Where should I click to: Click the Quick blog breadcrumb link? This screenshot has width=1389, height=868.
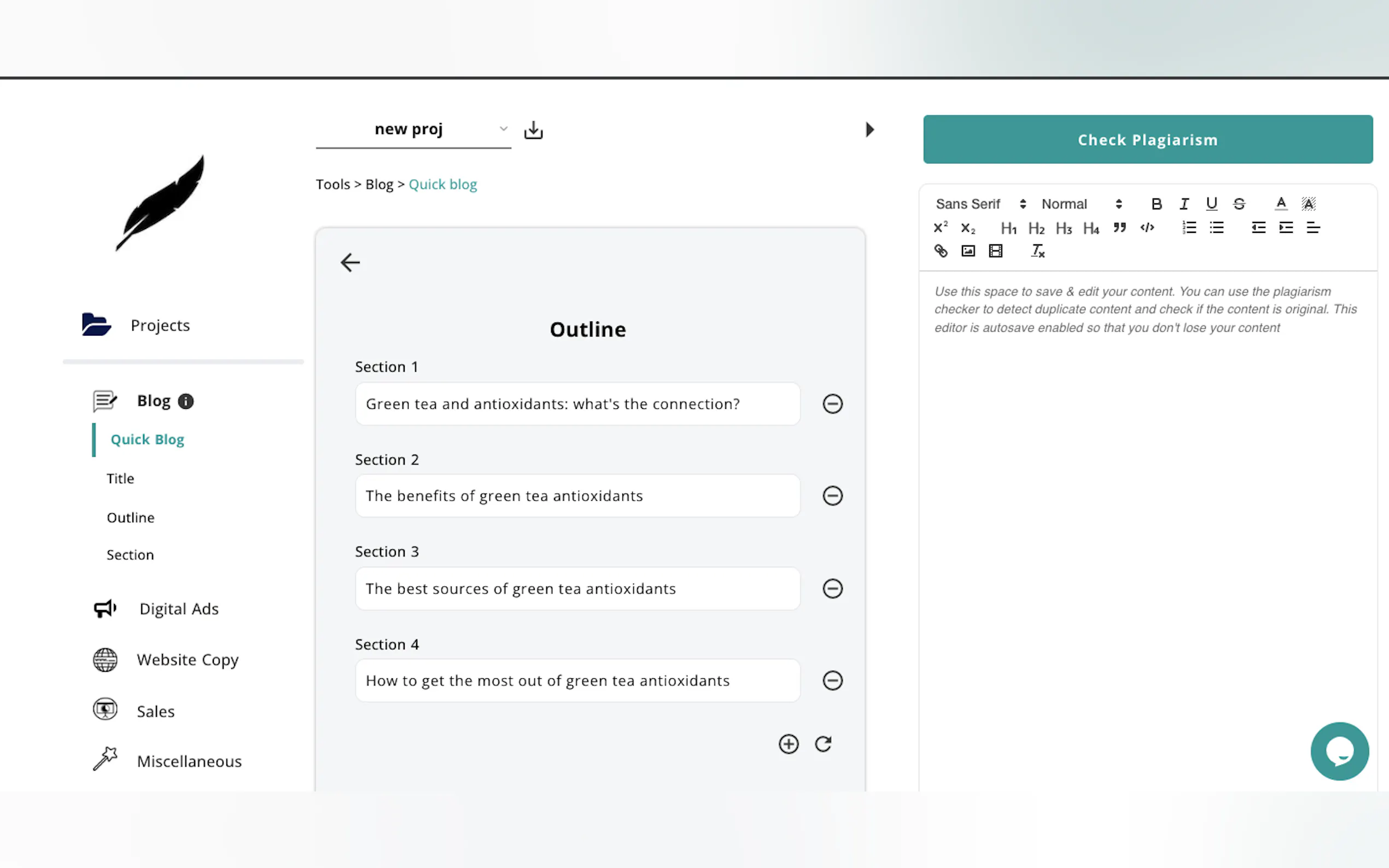click(442, 184)
